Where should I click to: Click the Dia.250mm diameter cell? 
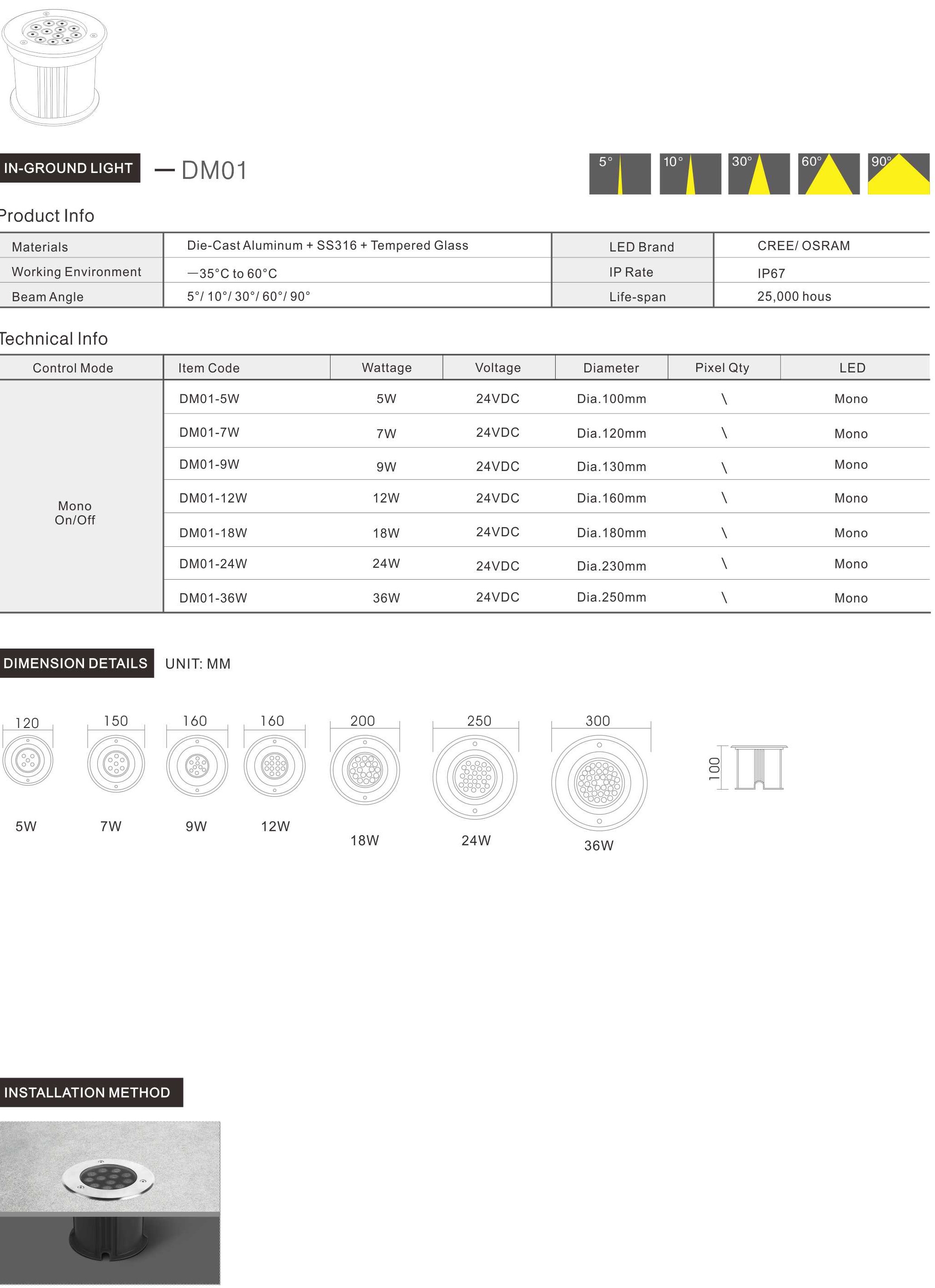tap(612, 597)
